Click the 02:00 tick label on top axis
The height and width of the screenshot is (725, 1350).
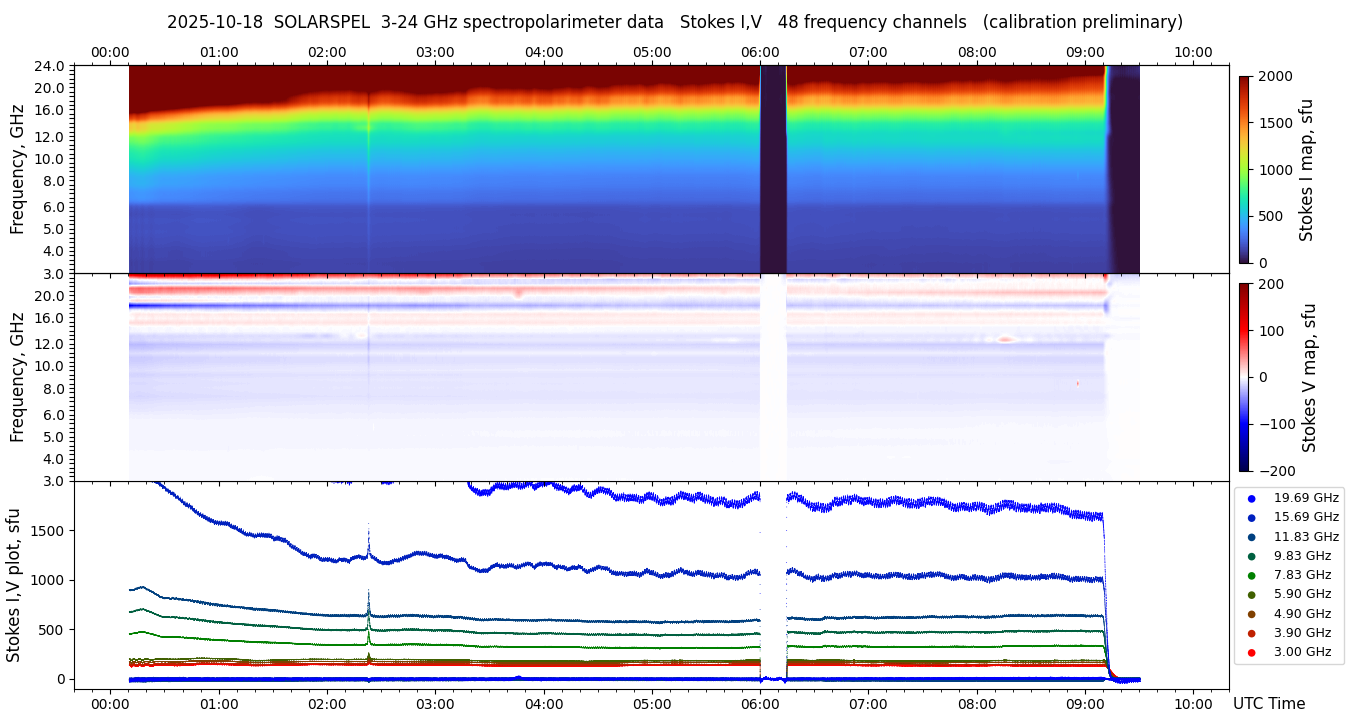pos(327,52)
